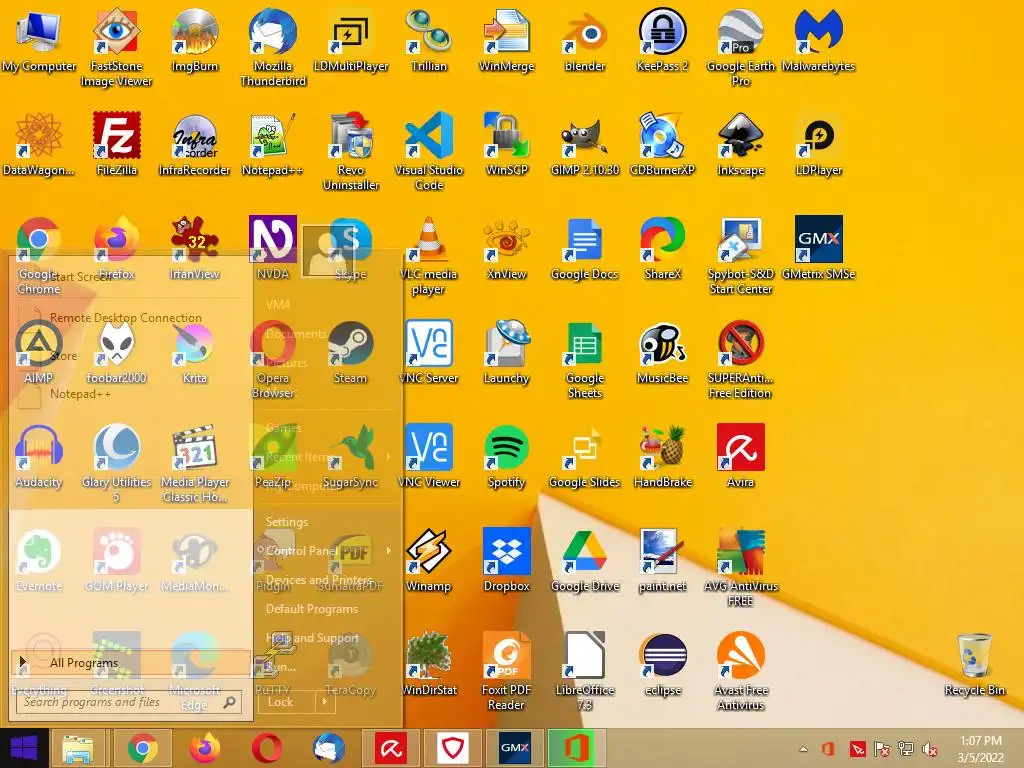Open Control Panel from Start menu
The image size is (1024, 768).
[301, 551]
